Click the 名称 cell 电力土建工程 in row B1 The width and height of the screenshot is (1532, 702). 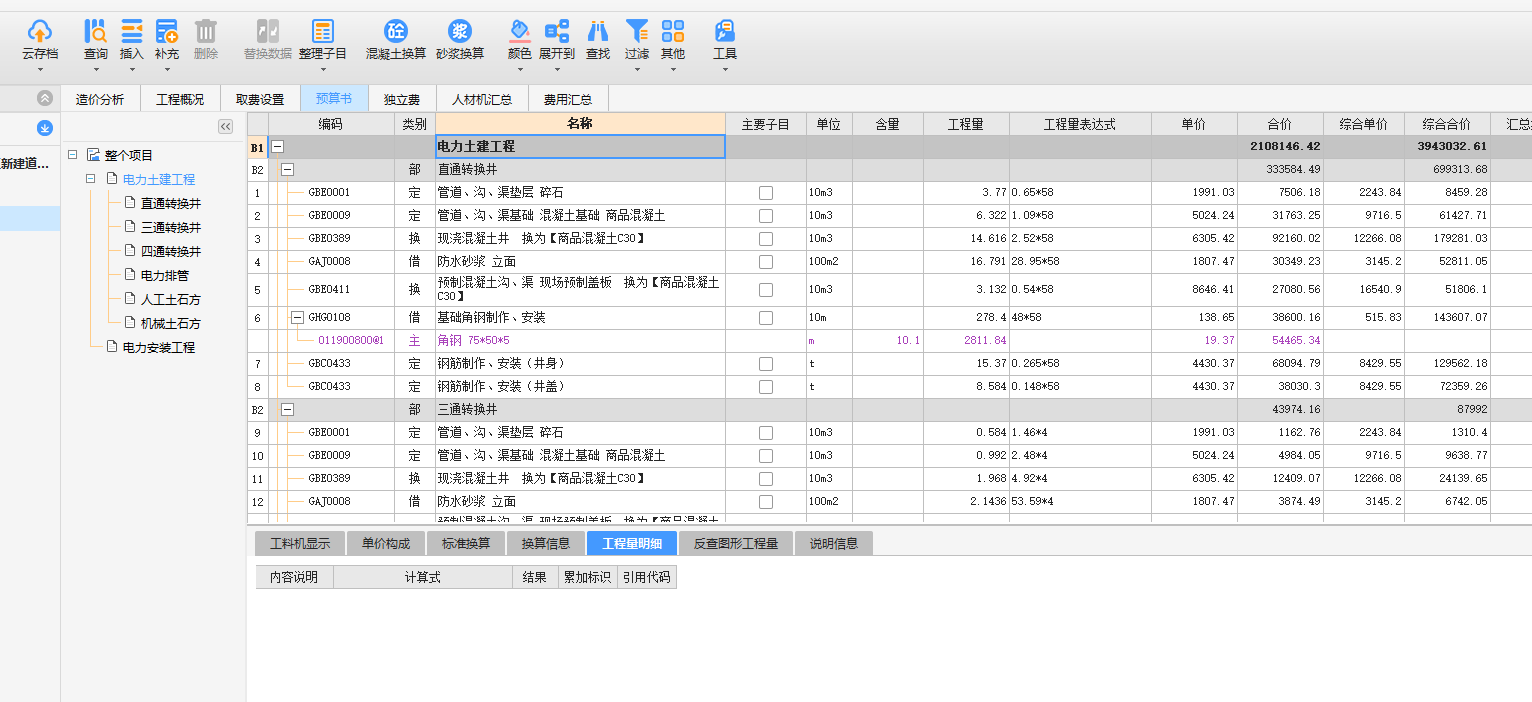point(580,146)
